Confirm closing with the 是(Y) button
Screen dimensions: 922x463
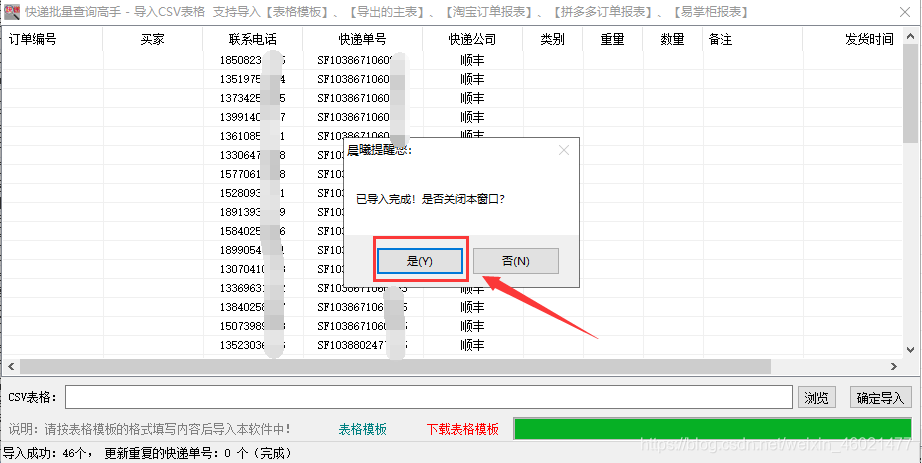point(420,261)
